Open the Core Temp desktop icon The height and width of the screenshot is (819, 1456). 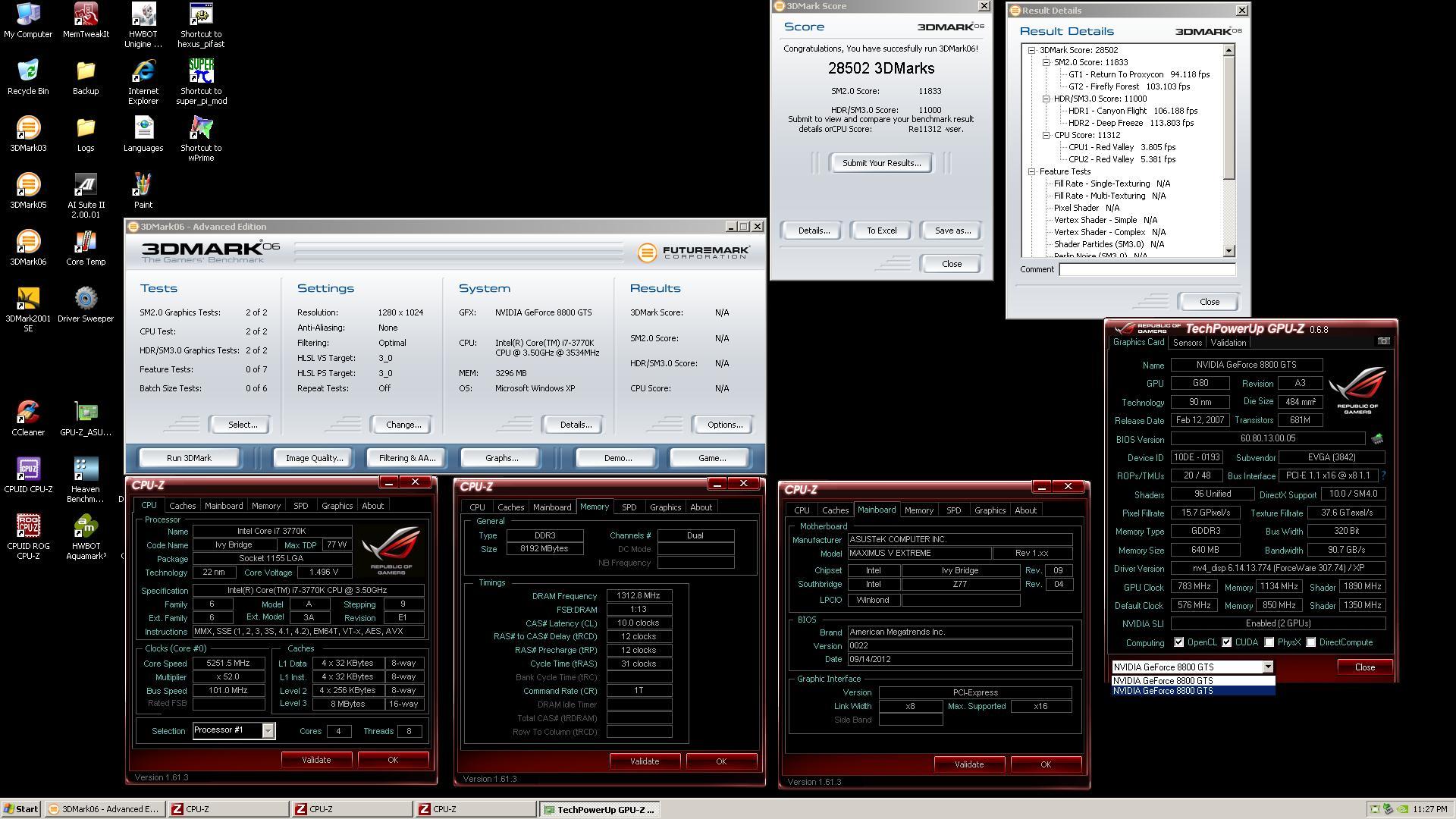pos(86,248)
